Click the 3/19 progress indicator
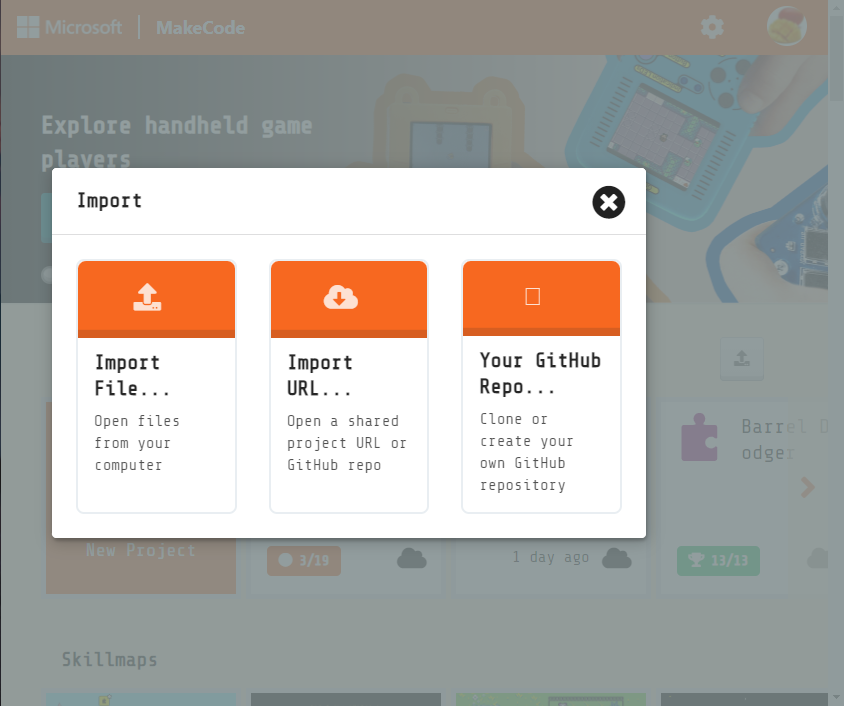844x706 pixels. (x=303, y=560)
